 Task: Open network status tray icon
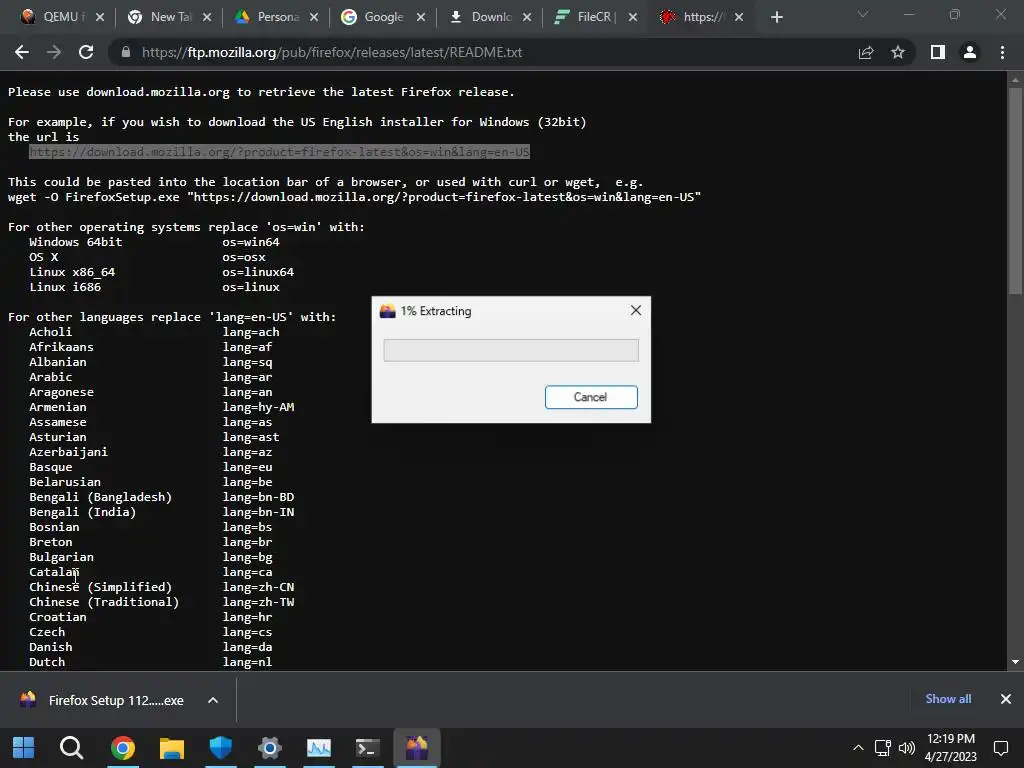point(882,748)
